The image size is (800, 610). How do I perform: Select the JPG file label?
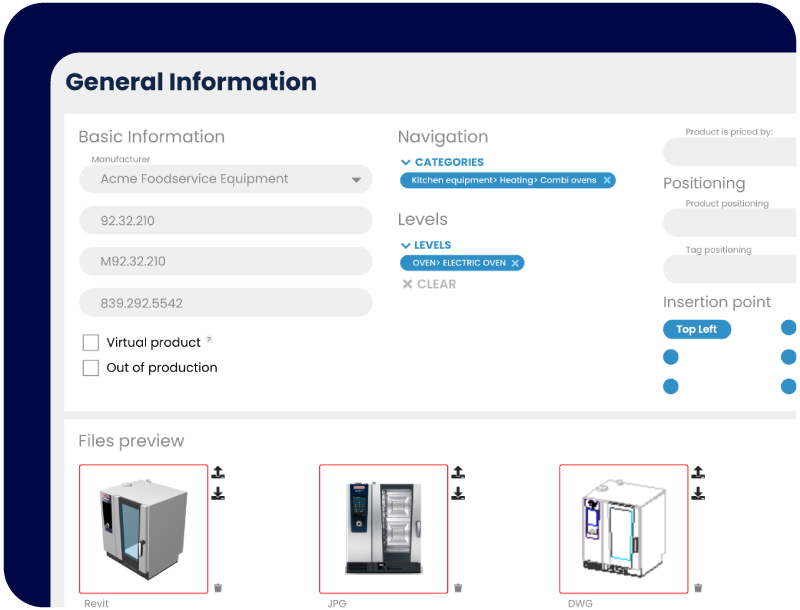coord(337,603)
